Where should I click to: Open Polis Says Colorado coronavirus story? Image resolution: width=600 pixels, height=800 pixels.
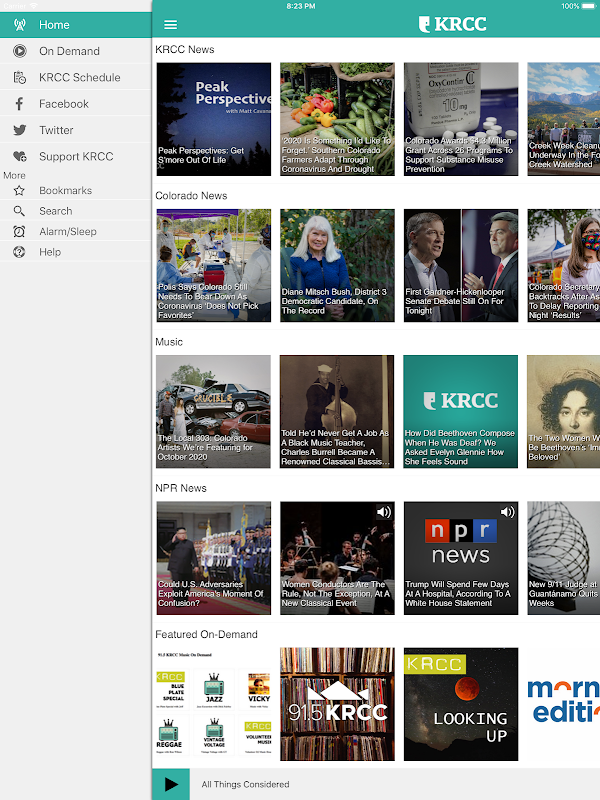pyautogui.click(x=214, y=265)
